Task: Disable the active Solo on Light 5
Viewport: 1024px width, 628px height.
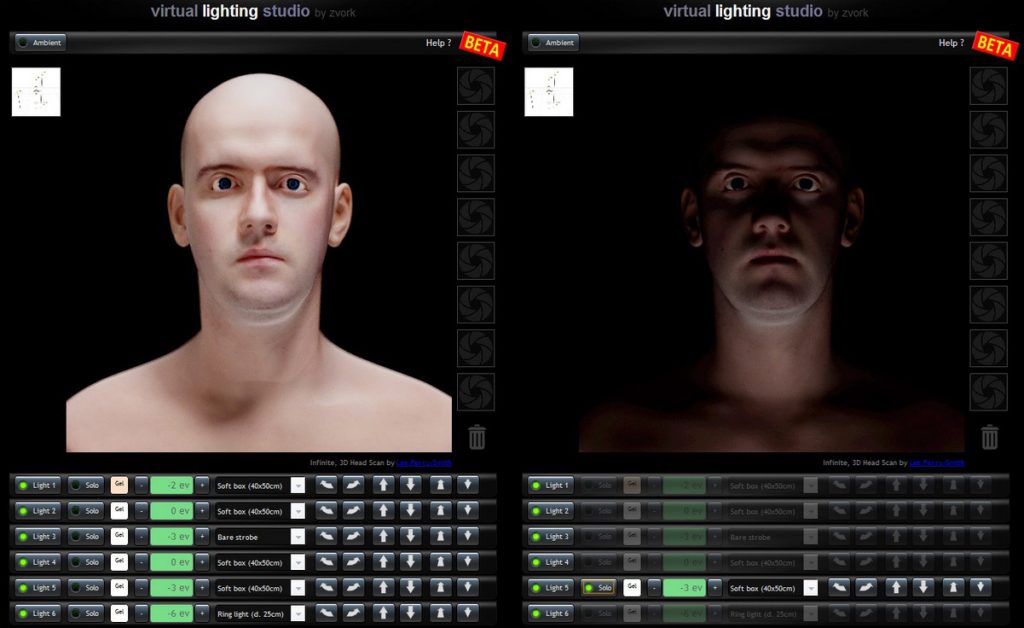Action: pos(599,588)
